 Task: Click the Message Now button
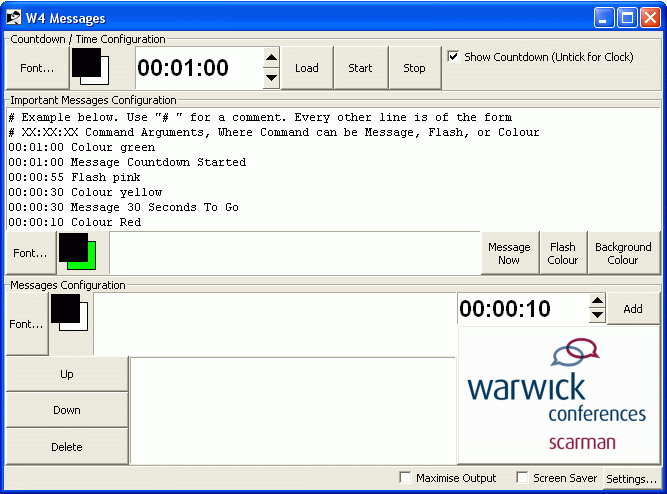pos(508,253)
